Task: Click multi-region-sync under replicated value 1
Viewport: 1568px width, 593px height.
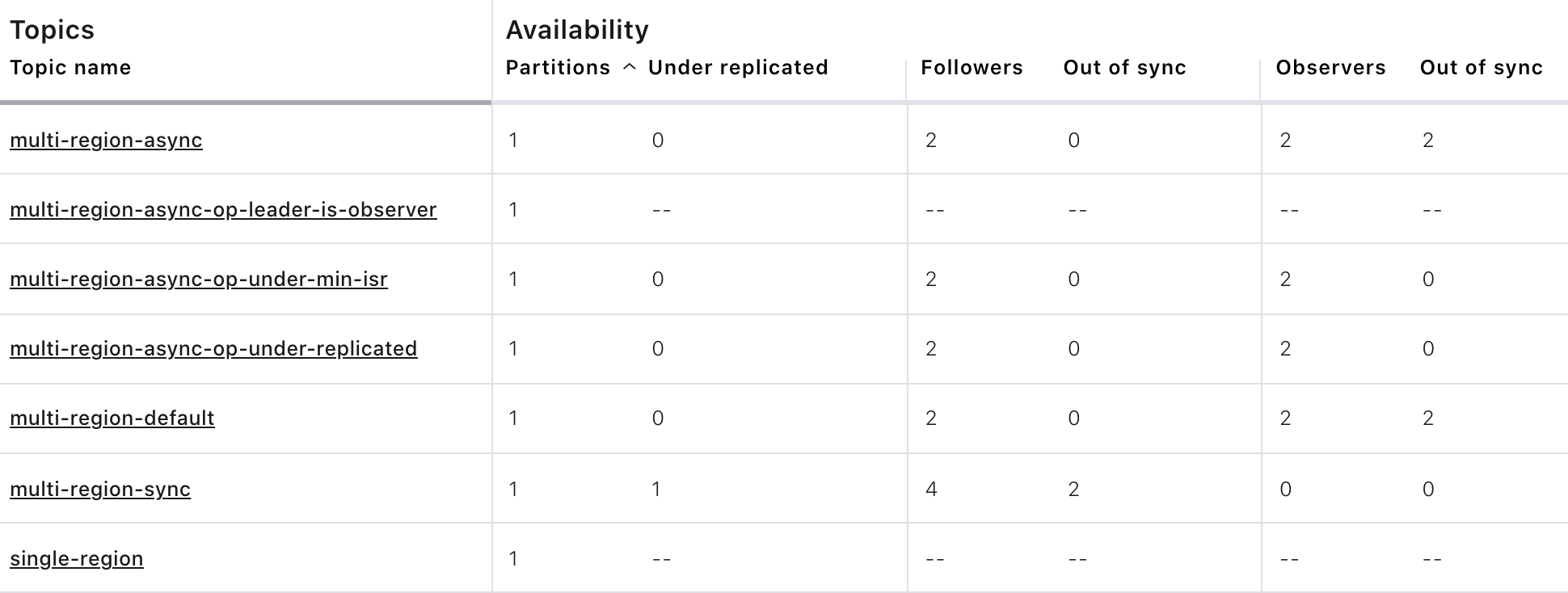Action: pos(656,489)
